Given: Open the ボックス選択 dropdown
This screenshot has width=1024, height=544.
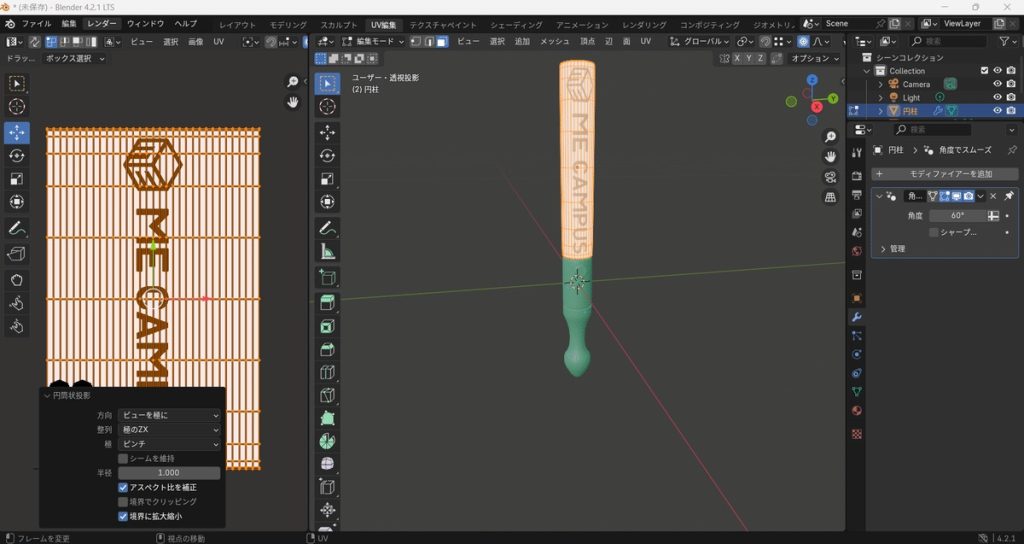Looking at the screenshot, I should tap(74, 58).
